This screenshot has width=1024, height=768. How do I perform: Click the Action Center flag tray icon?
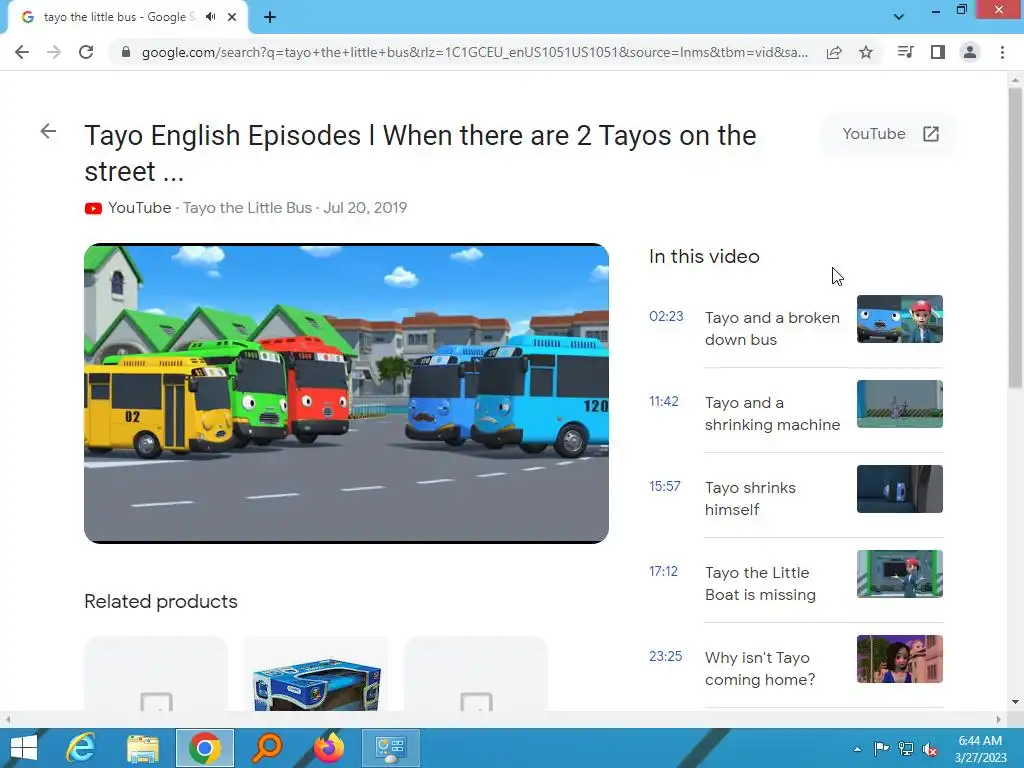881,749
